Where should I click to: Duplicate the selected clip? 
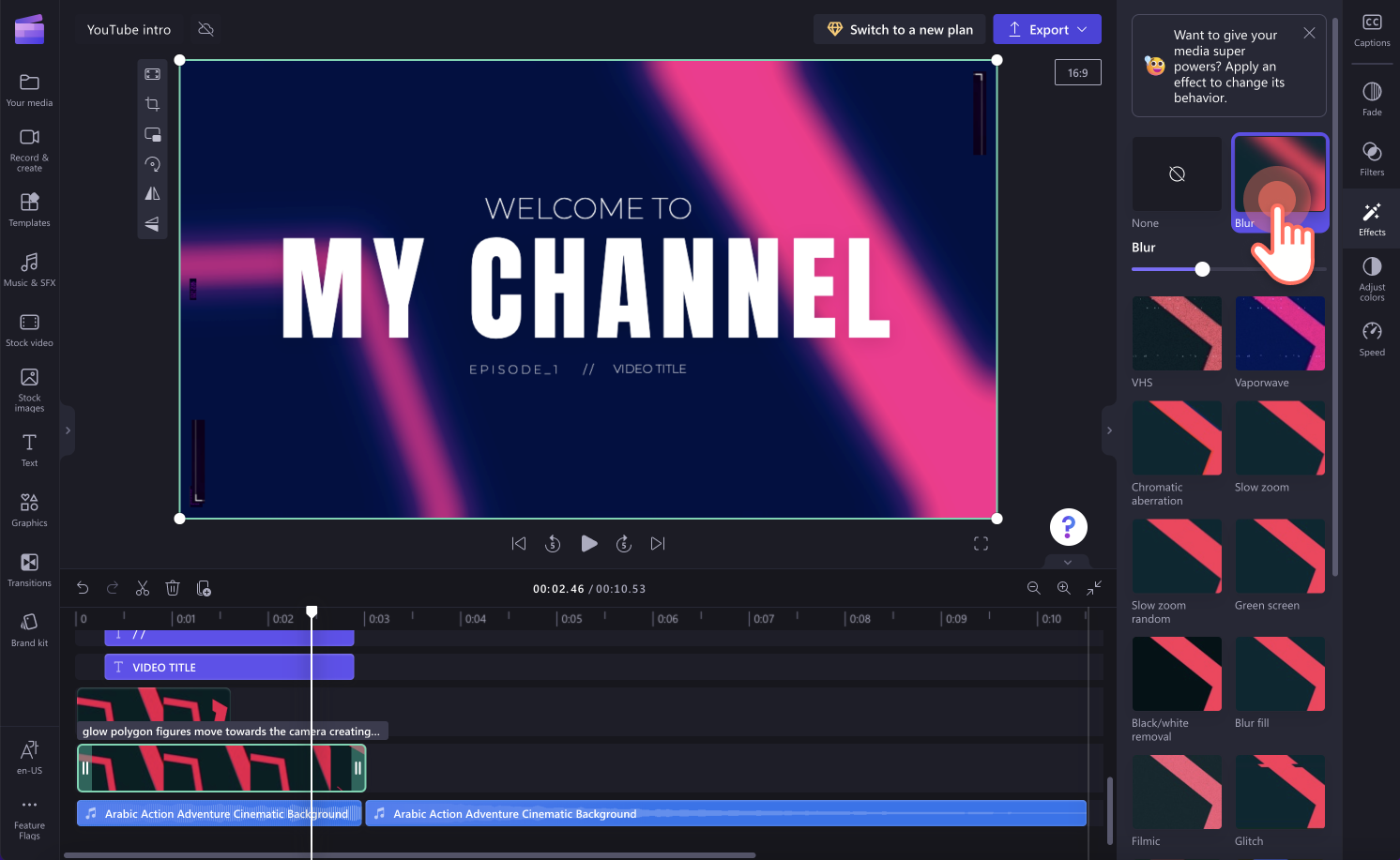click(204, 588)
